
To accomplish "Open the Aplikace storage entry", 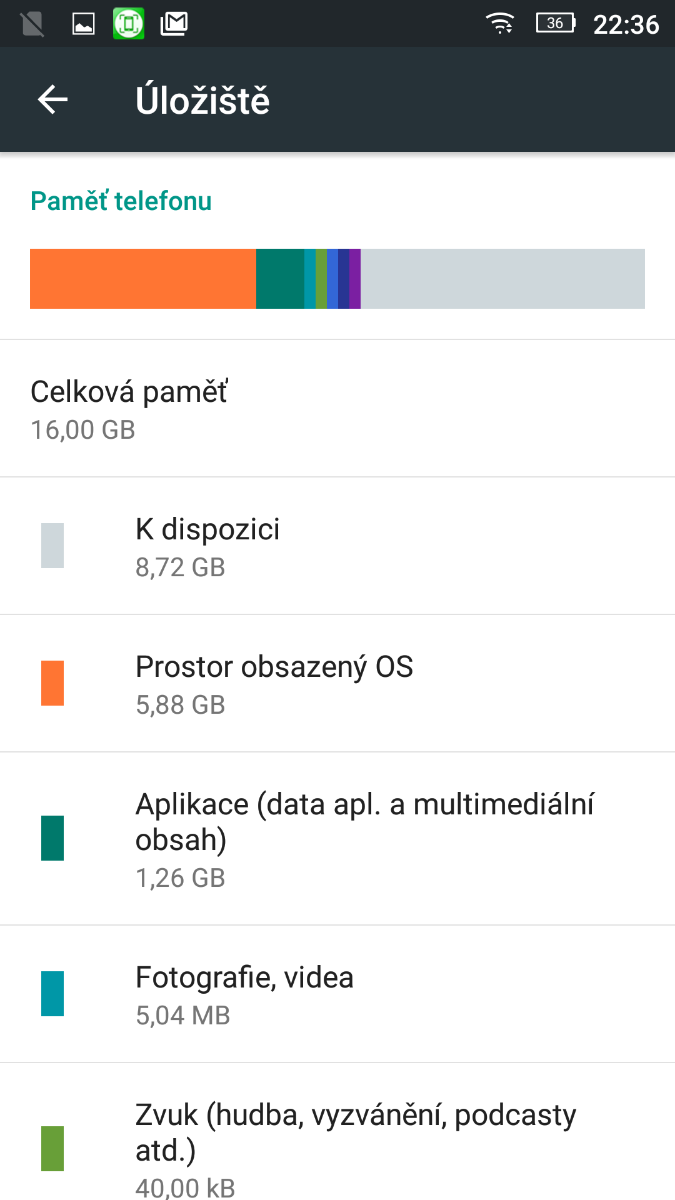I will click(x=365, y=838).
